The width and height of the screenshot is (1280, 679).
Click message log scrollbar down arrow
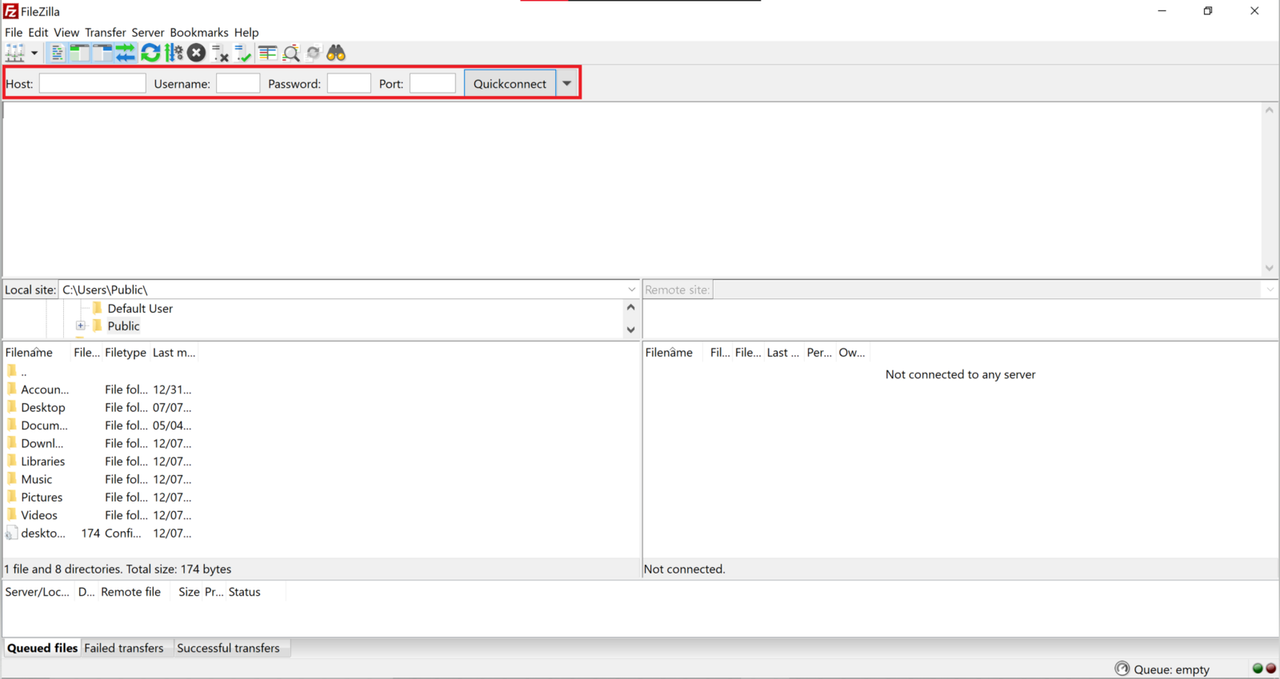click(x=1269, y=268)
